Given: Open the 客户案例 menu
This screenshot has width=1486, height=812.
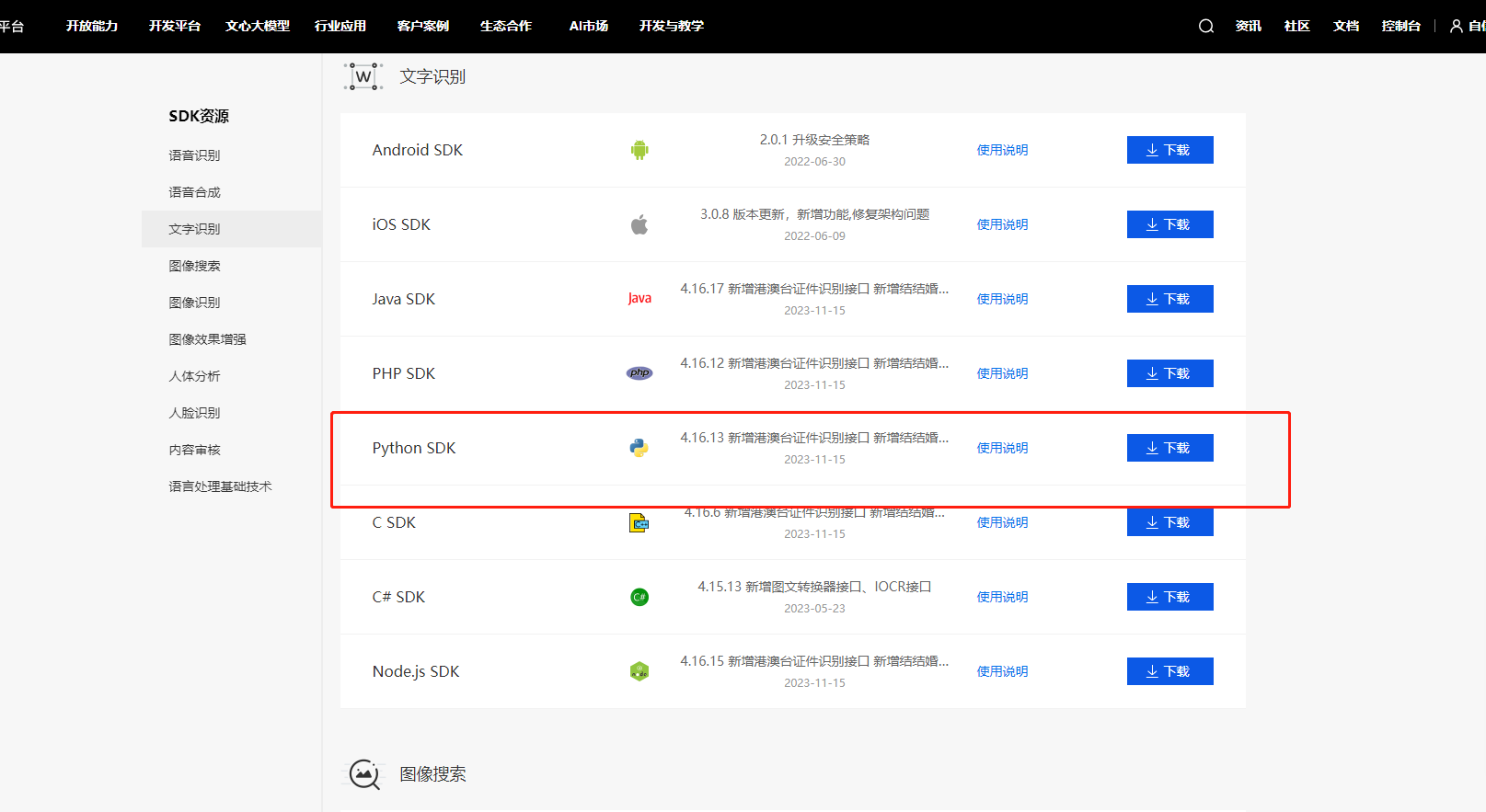Looking at the screenshot, I should pyautogui.click(x=423, y=26).
